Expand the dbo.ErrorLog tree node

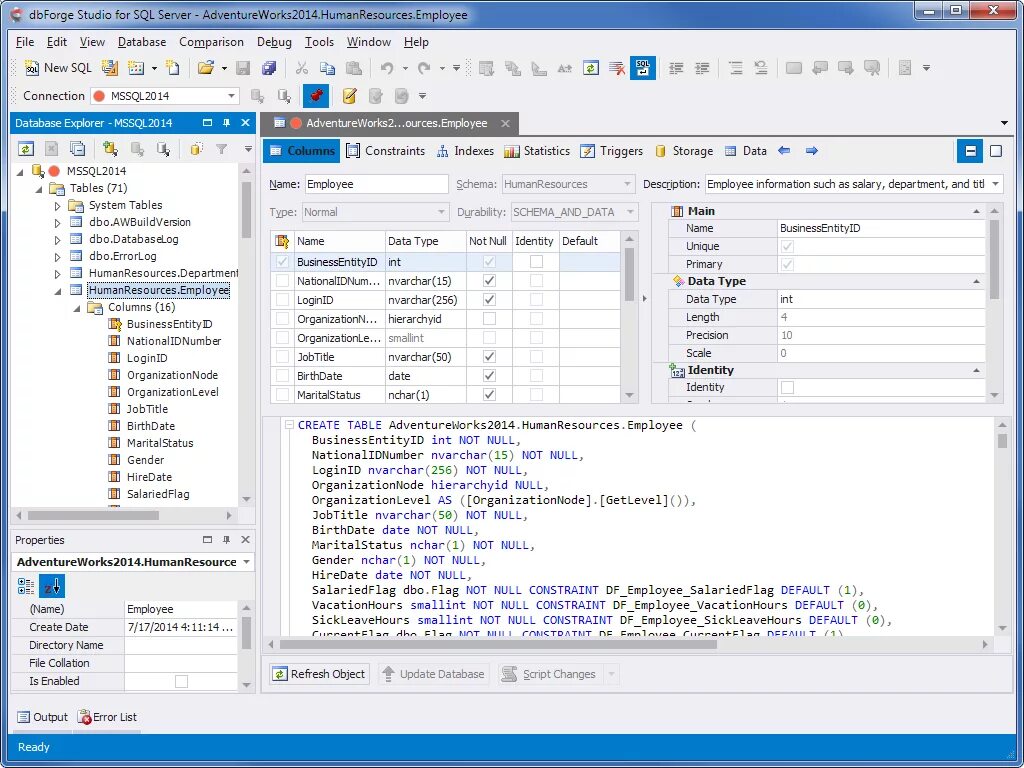[x=57, y=256]
